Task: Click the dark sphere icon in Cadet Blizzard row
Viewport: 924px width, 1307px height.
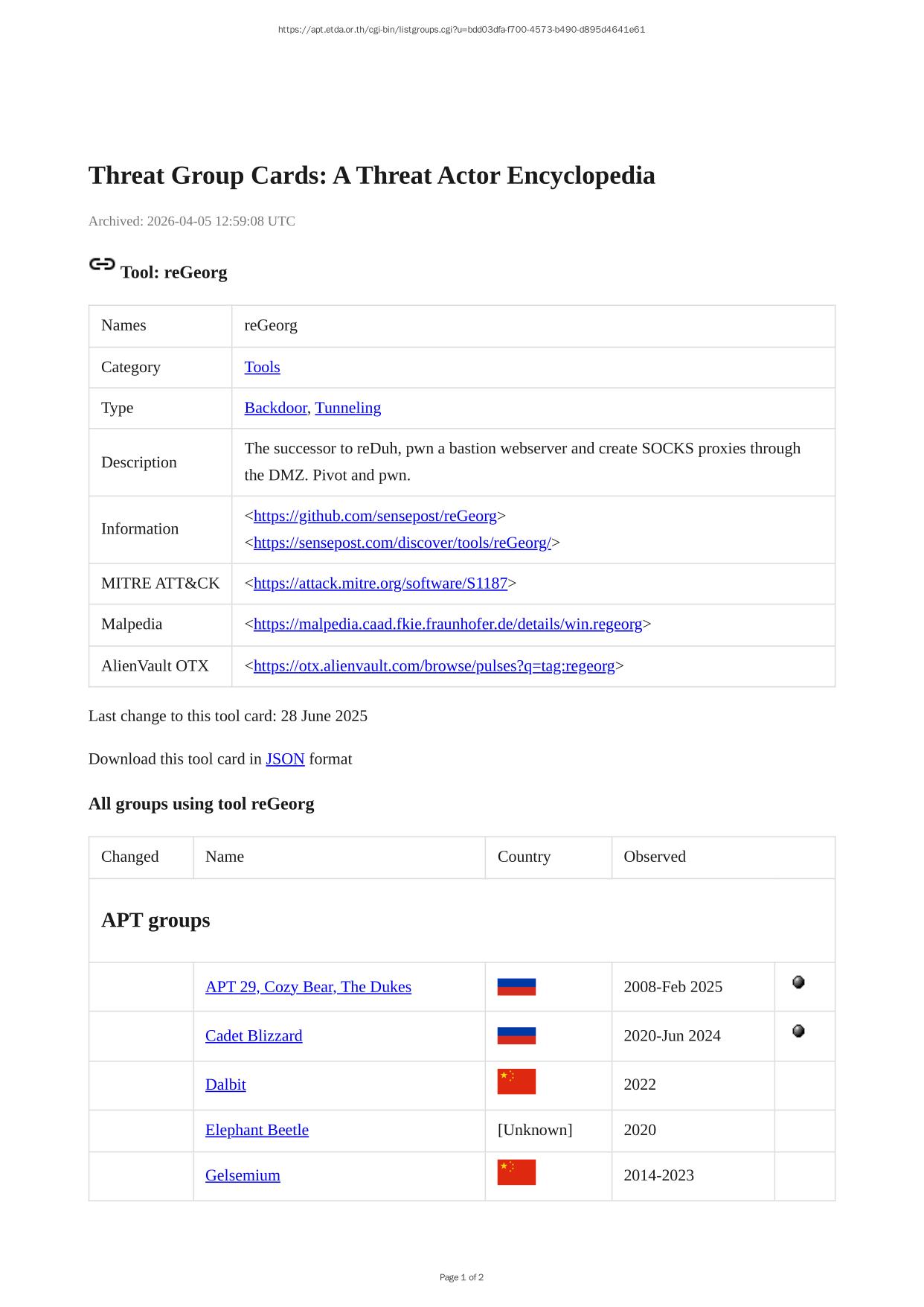Action: (798, 1032)
